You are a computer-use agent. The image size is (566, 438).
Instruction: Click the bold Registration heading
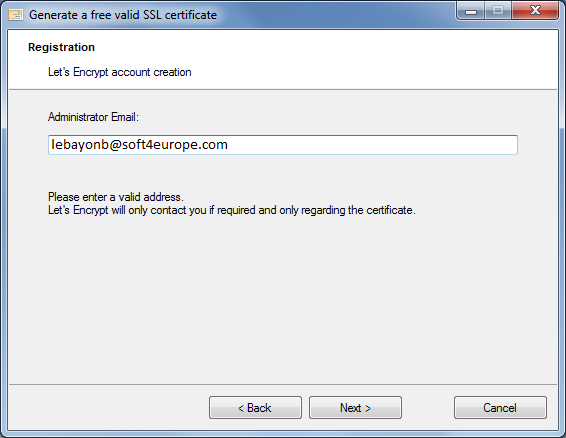point(61,47)
